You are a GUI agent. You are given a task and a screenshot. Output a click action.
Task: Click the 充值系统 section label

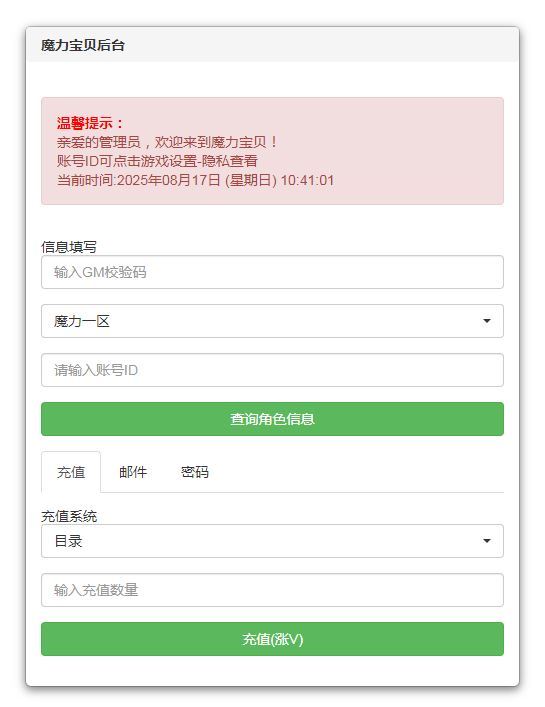[69, 516]
